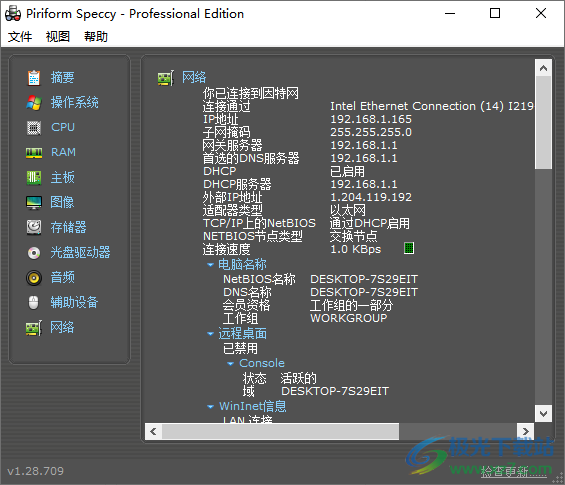This screenshot has width=565, height=485.
Task: Open 光盘驱动器 section from sidebar label
Action: [80, 253]
